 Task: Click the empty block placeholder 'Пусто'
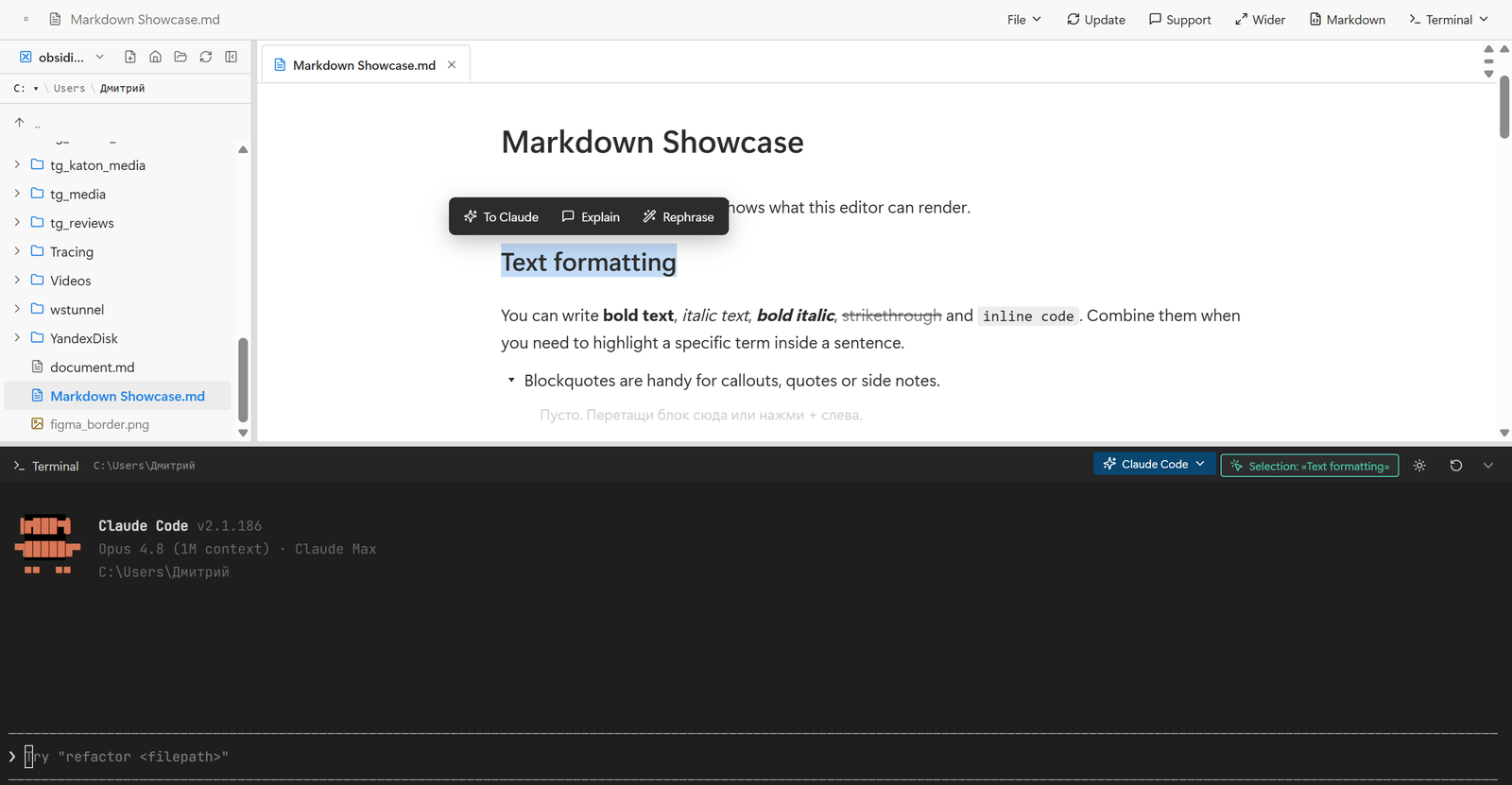pyautogui.click(x=700, y=415)
